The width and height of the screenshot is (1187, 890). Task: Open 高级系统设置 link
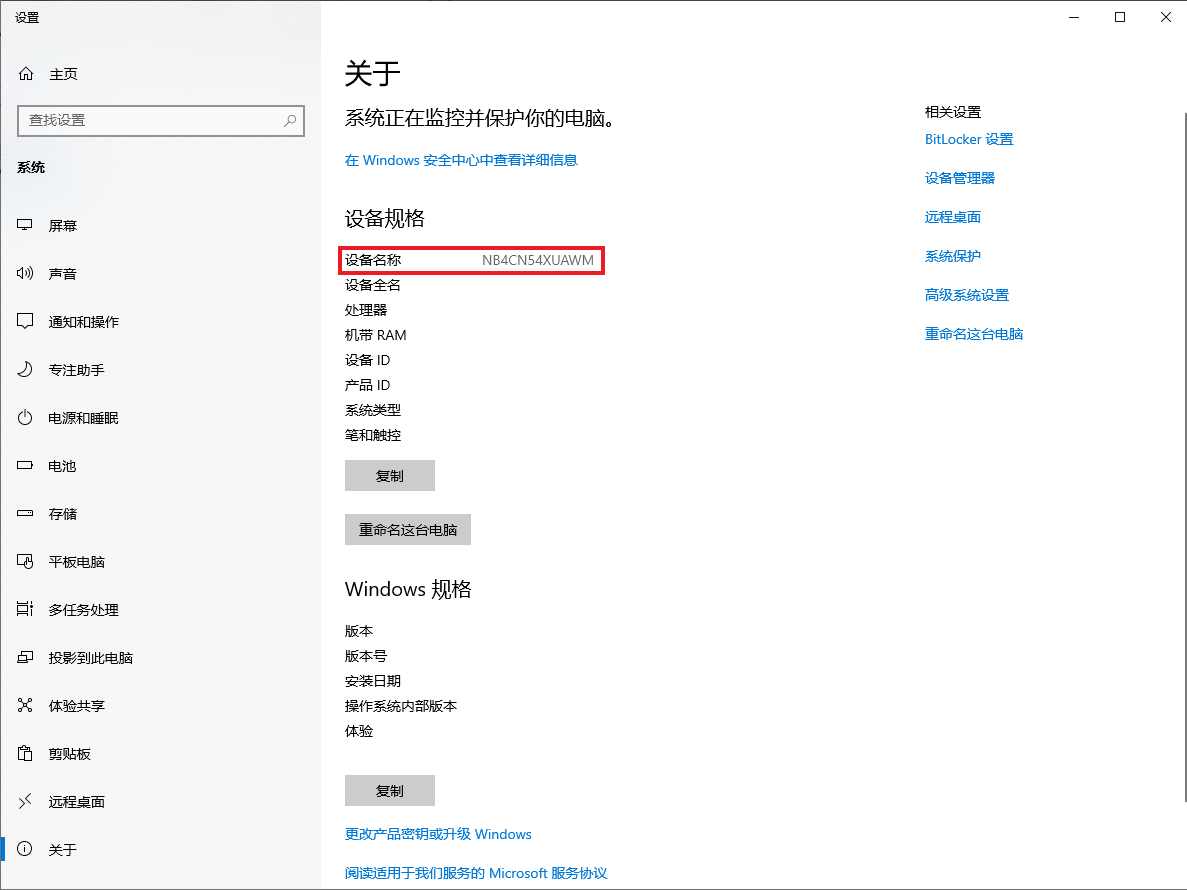[967, 295]
